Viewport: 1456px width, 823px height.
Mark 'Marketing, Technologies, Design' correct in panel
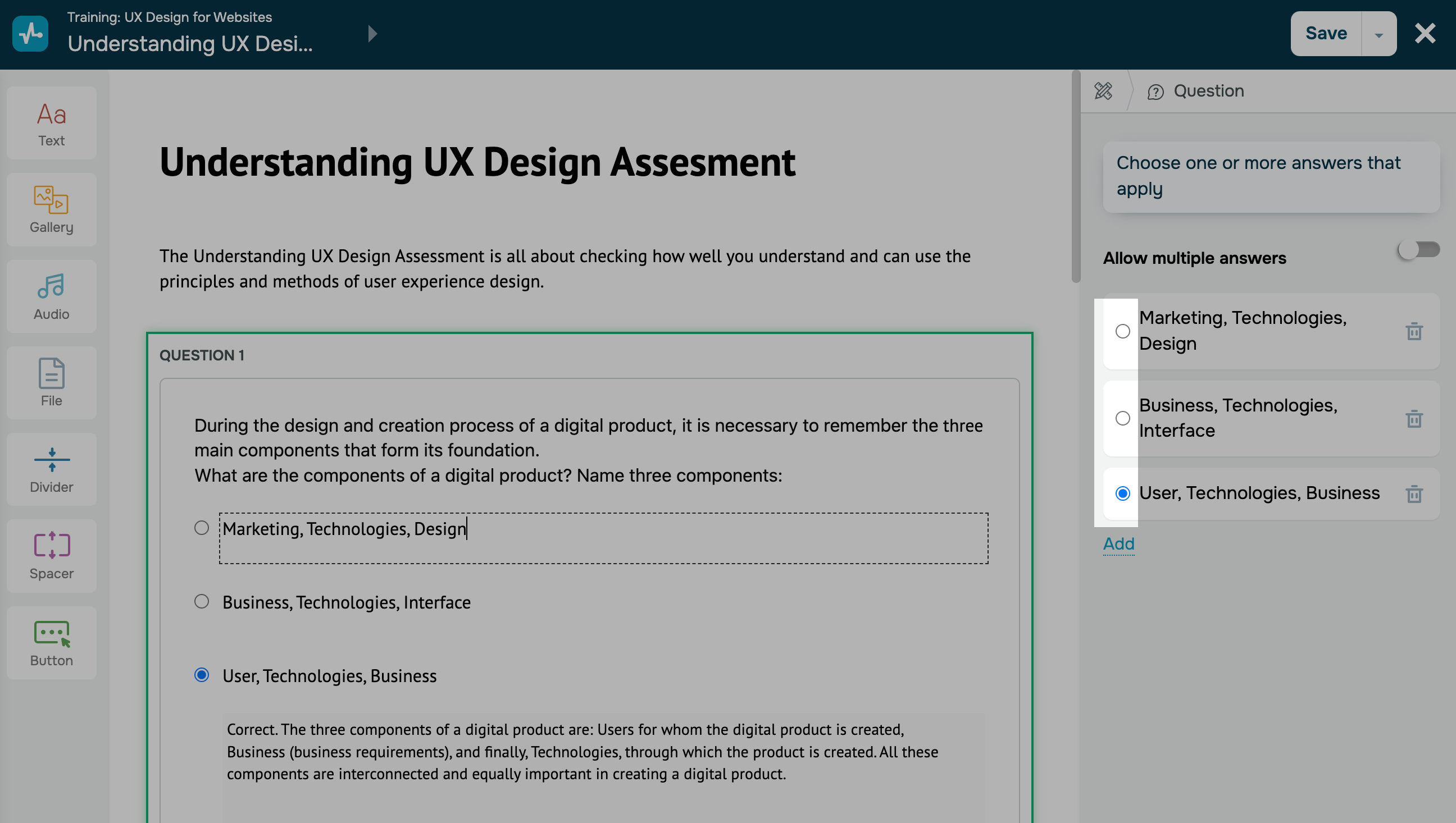pos(1122,331)
